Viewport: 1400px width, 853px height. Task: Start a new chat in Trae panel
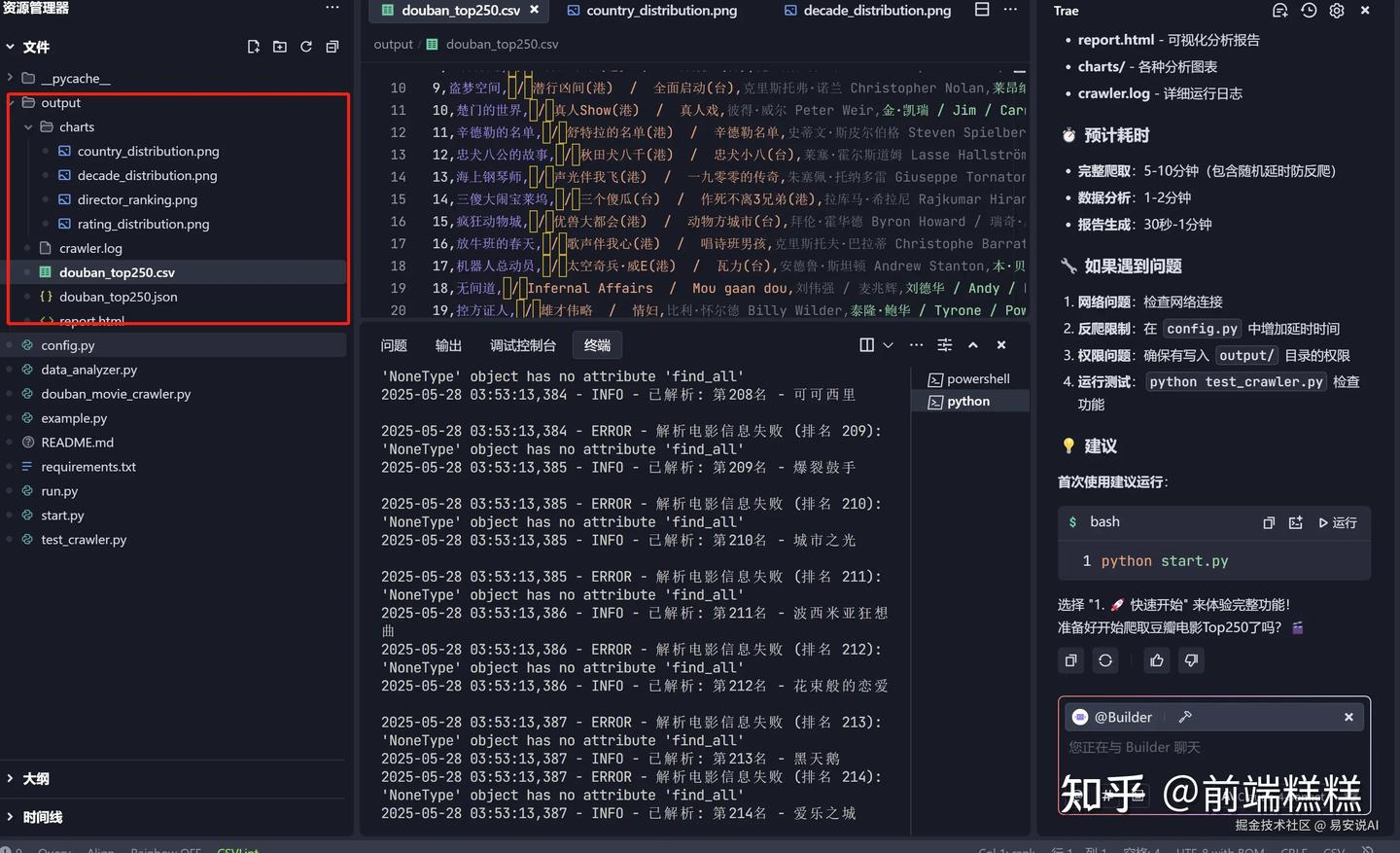point(1280,11)
